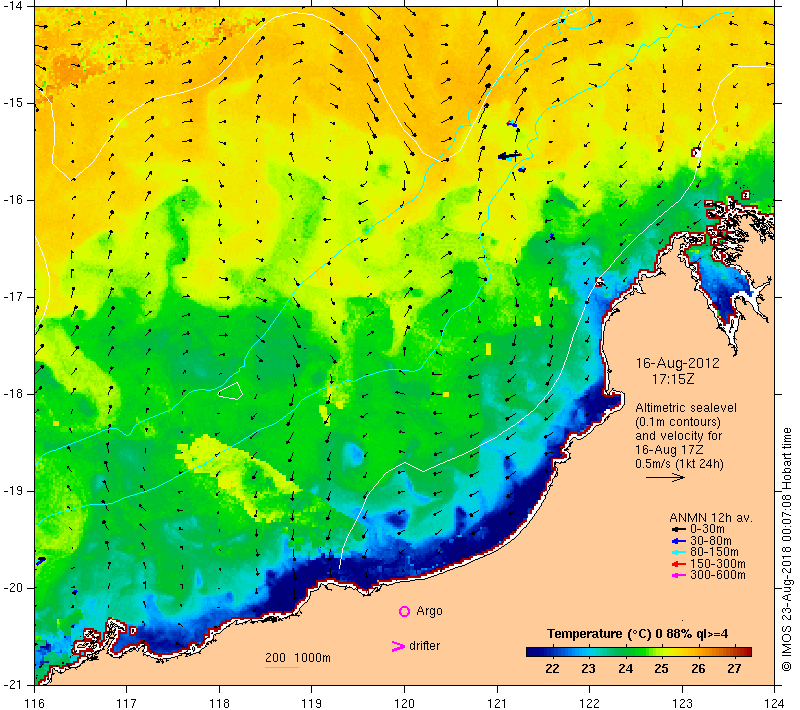Click the '-21' latitude axis label
The image size is (800, 710).
[x=13, y=684]
